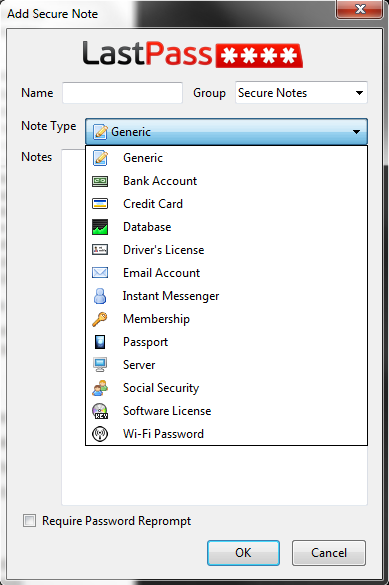Click the Driver's License ID card icon
This screenshot has height=585, width=389.
pyautogui.click(x=100, y=250)
